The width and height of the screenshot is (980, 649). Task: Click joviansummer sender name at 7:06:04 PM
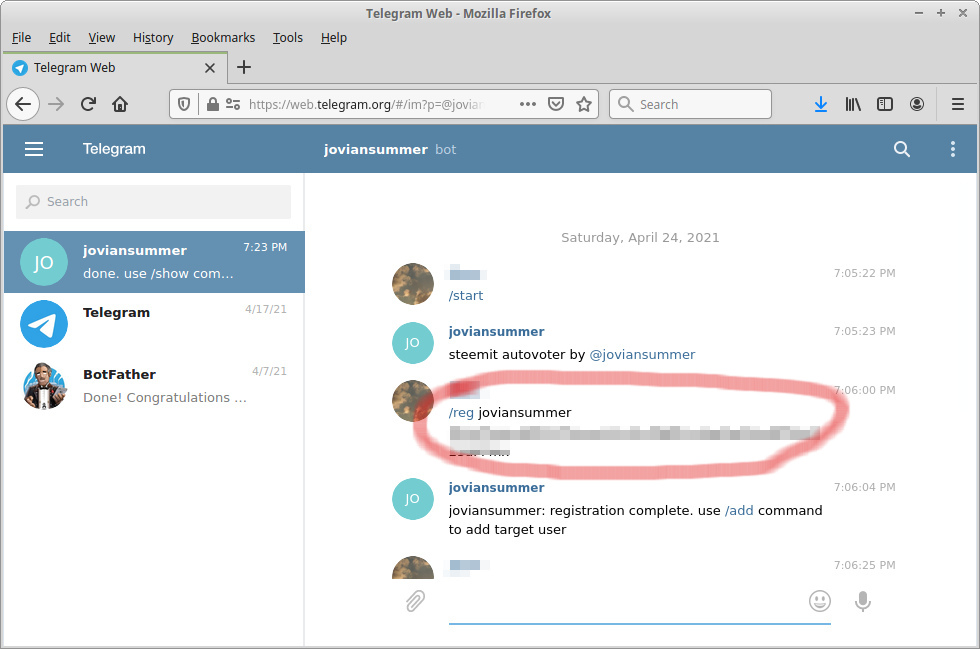(496, 487)
